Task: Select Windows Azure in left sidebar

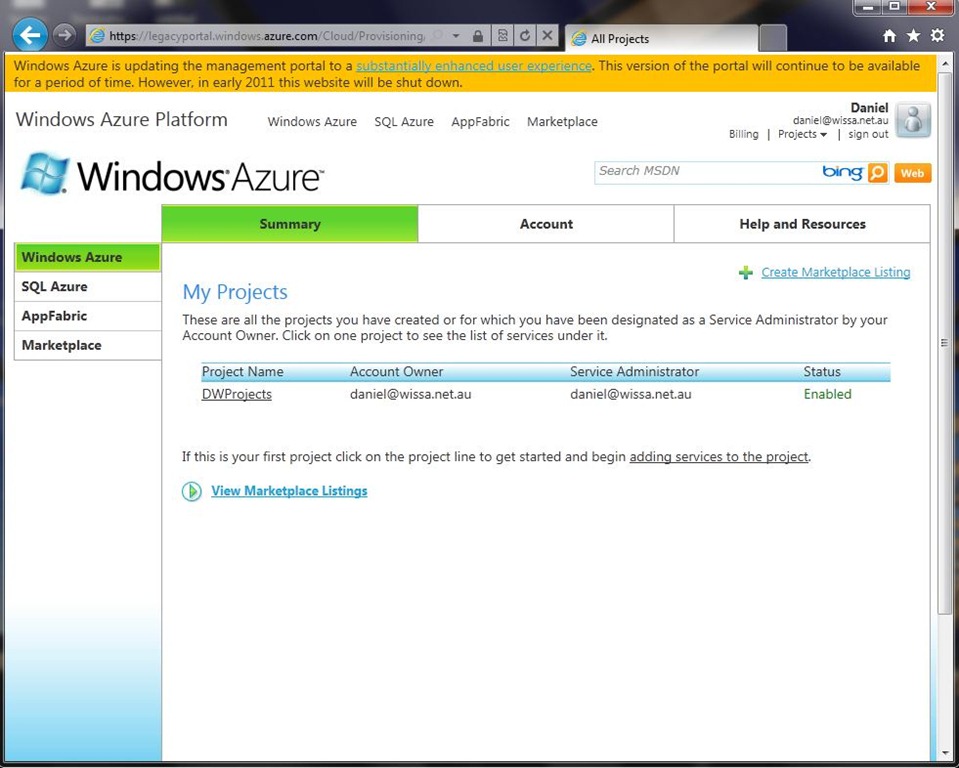Action: pyautogui.click(x=87, y=257)
